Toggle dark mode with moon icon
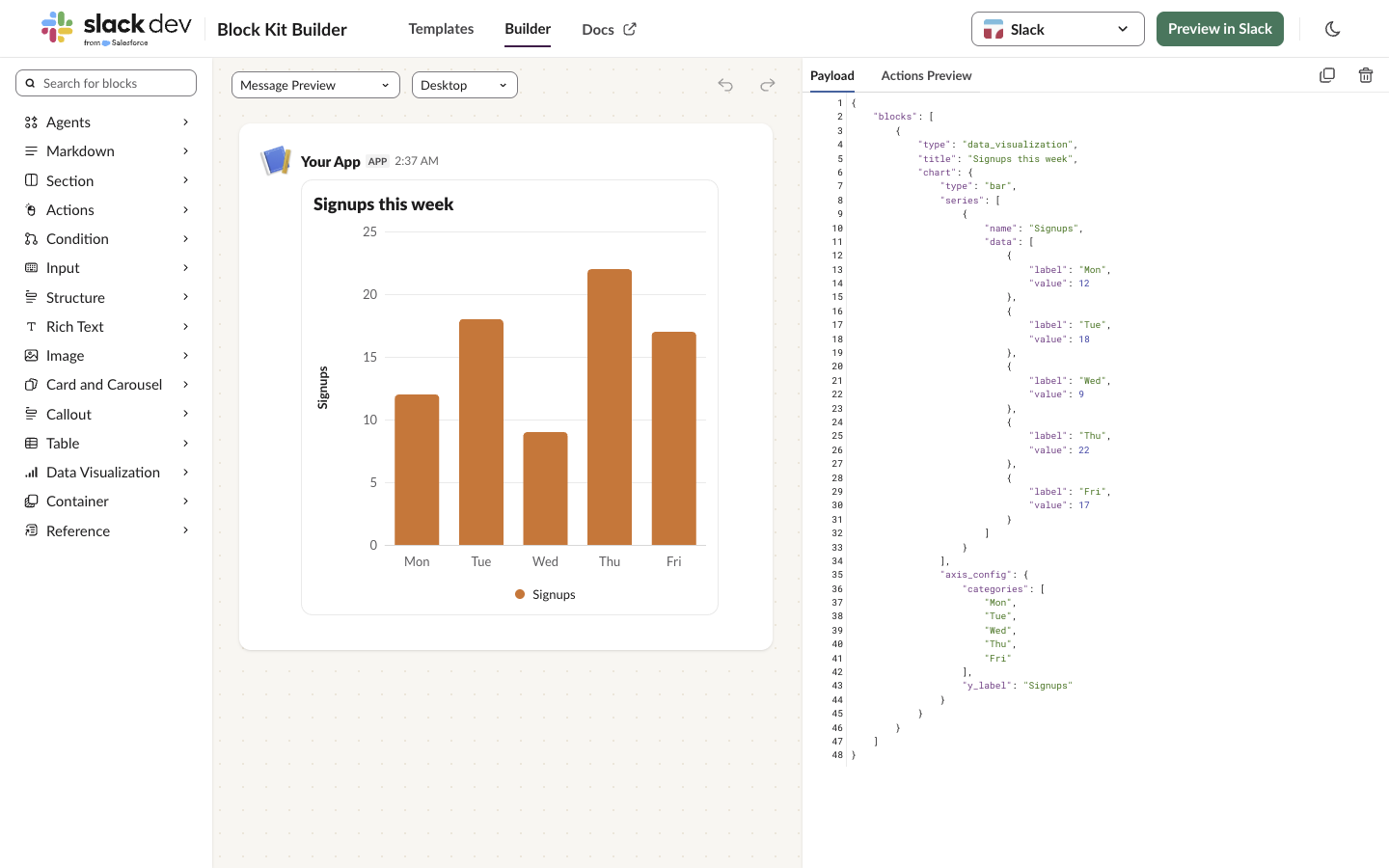Image resolution: width=1389 pixels, height=868 pixels. (1333, 29)
